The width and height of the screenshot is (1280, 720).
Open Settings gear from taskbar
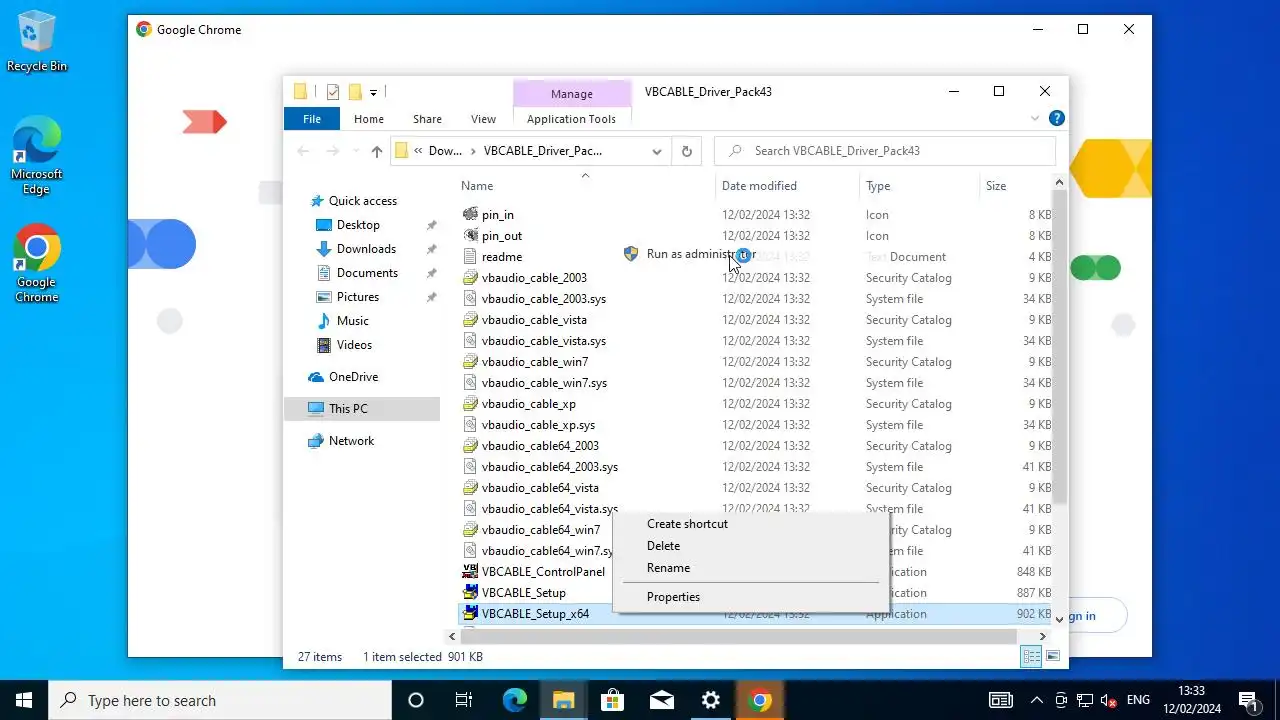(710, 700)
